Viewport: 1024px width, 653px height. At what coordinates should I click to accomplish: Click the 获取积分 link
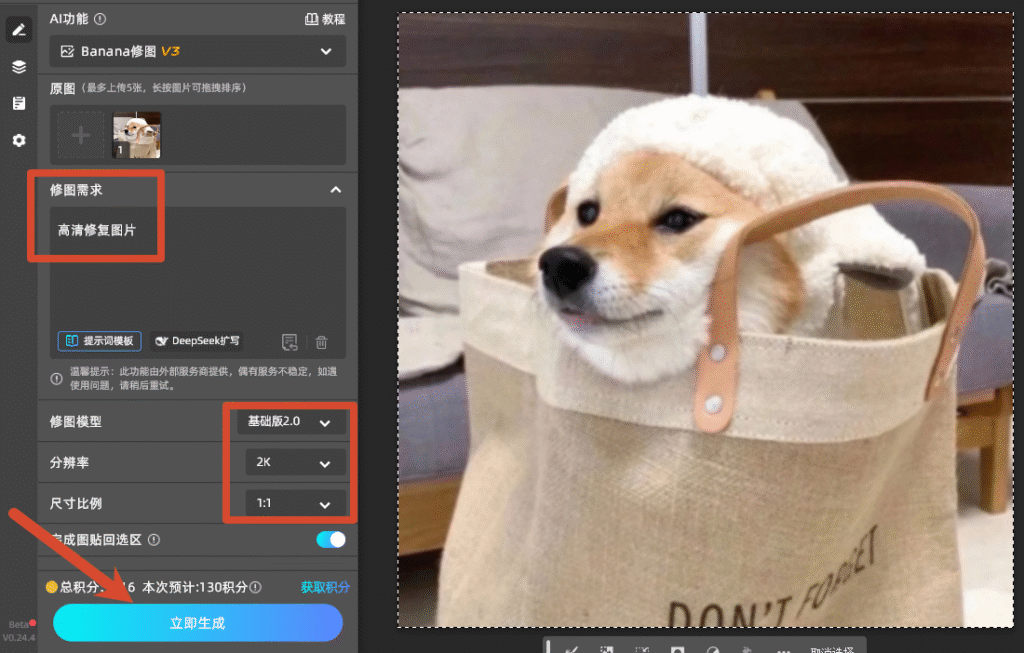coord(325,587)
